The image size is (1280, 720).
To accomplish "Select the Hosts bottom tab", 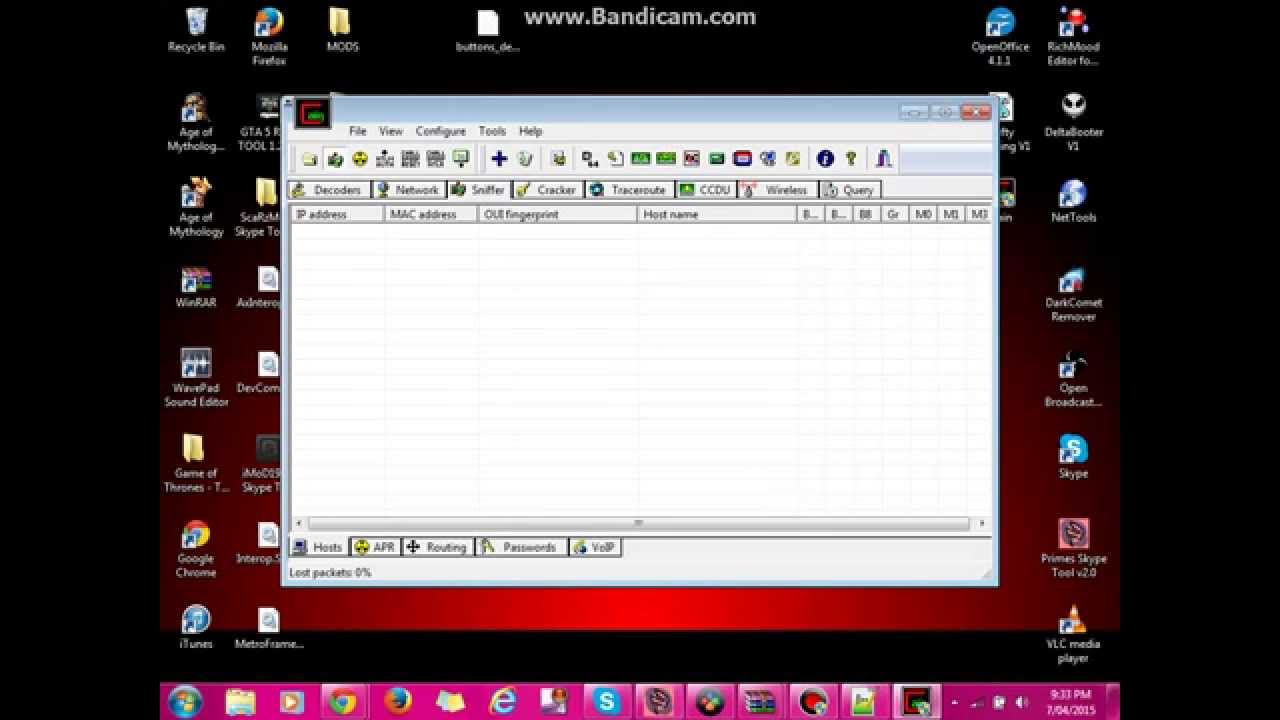I will coord(318,547).
